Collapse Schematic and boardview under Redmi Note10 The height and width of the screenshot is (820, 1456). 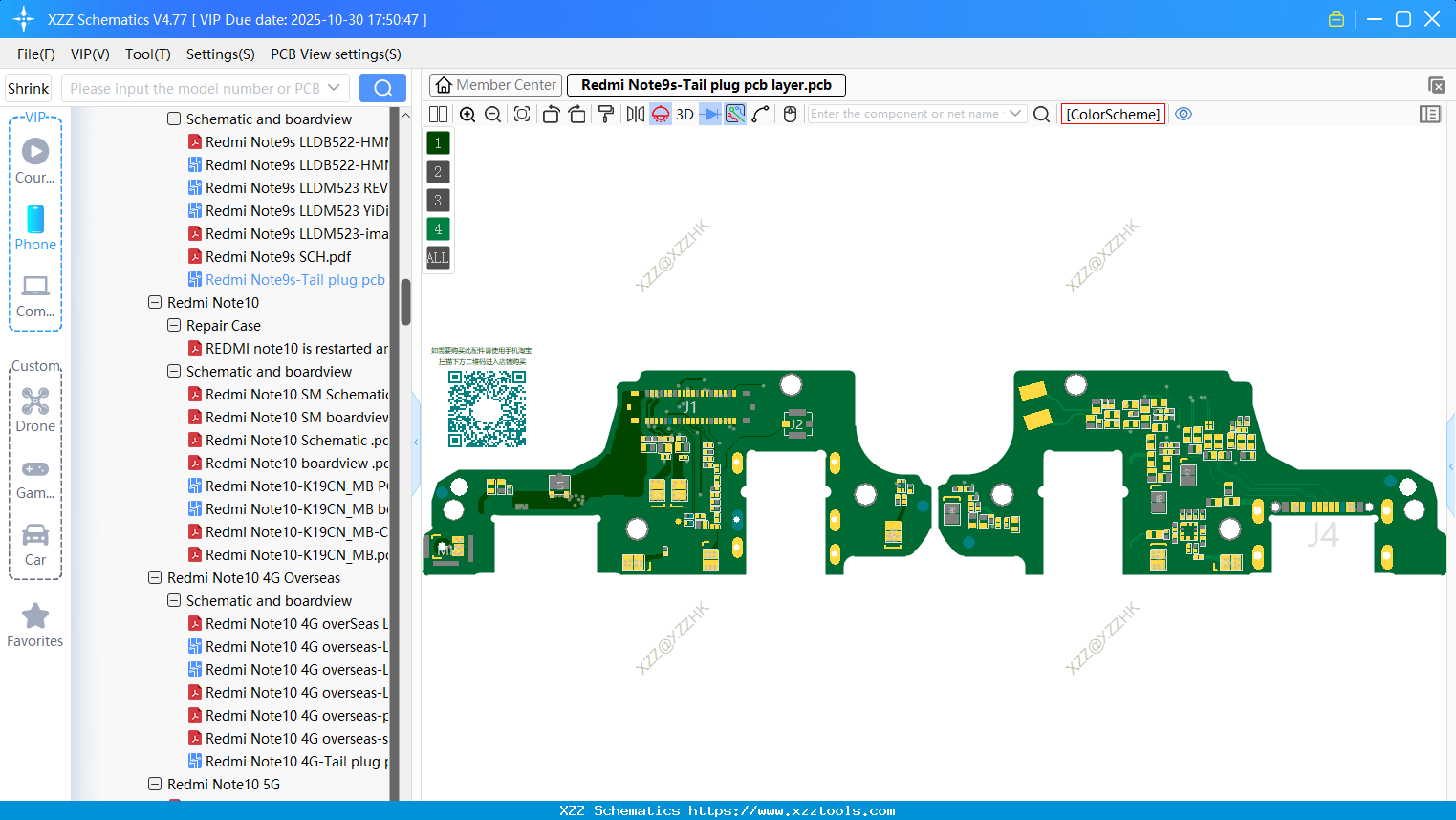174,371
